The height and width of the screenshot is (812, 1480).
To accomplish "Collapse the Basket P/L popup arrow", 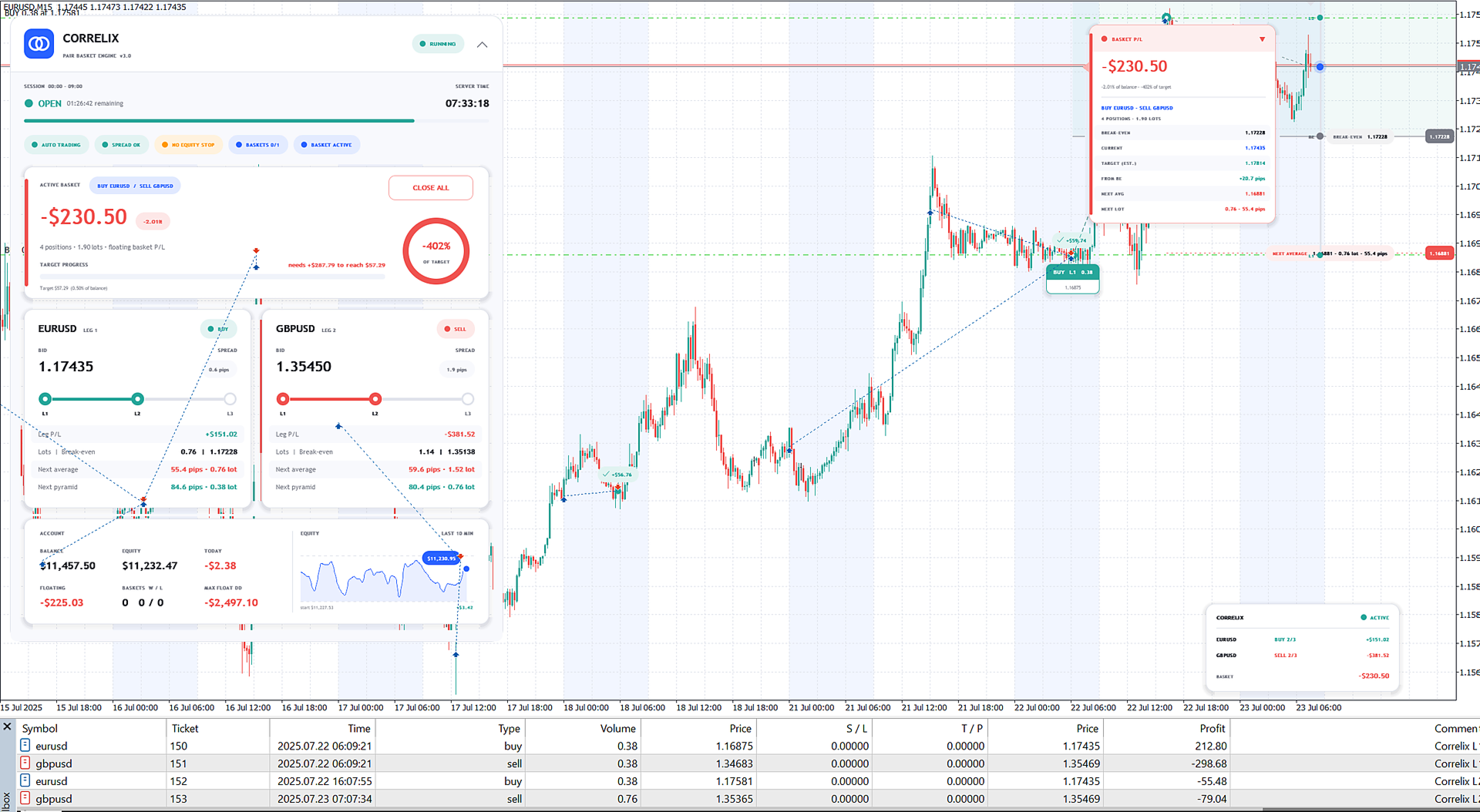I will [1262, 39].
